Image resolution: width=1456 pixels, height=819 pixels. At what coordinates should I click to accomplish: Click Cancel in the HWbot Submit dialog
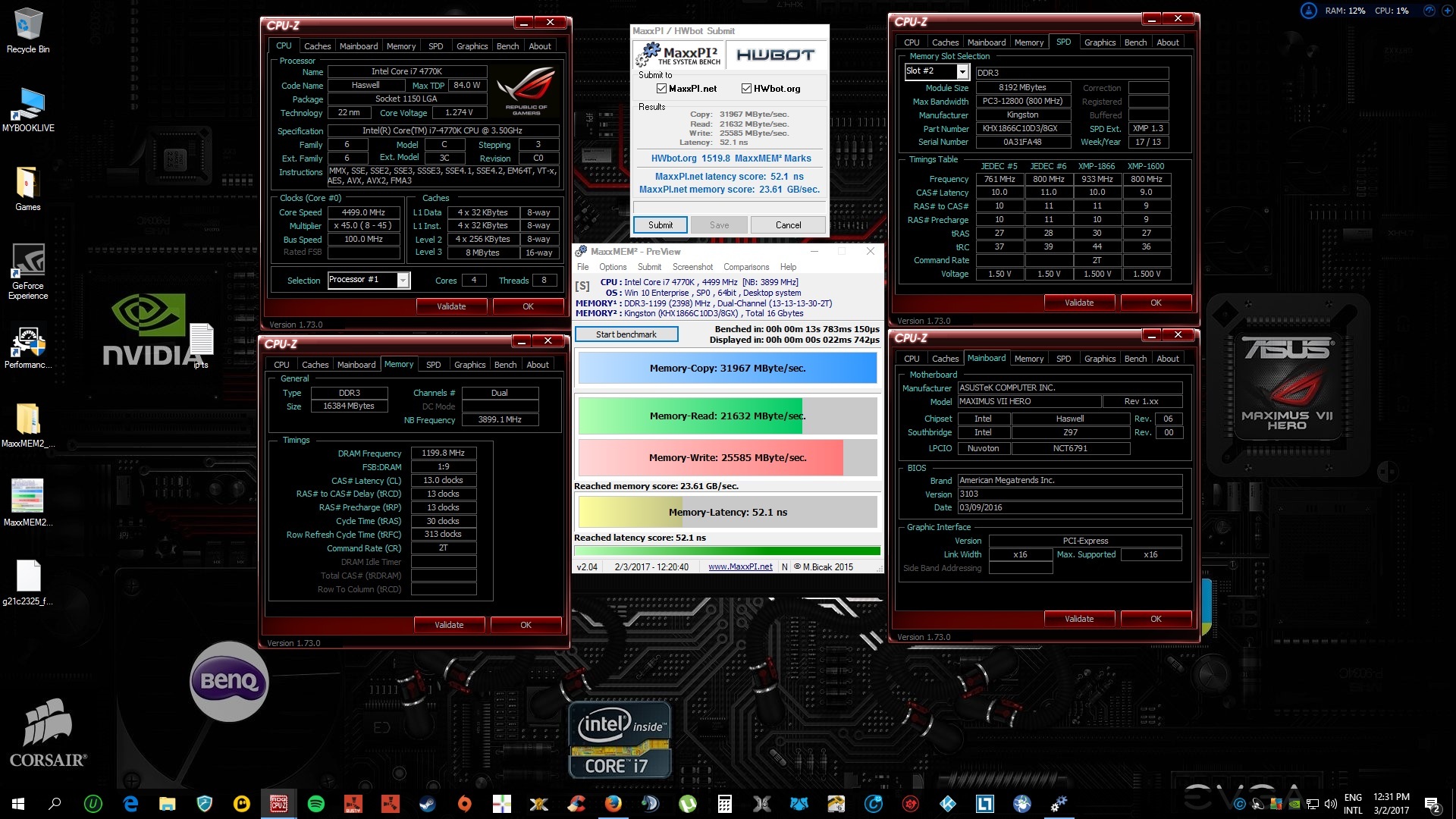pyautogui.click(x=788, y=225)
